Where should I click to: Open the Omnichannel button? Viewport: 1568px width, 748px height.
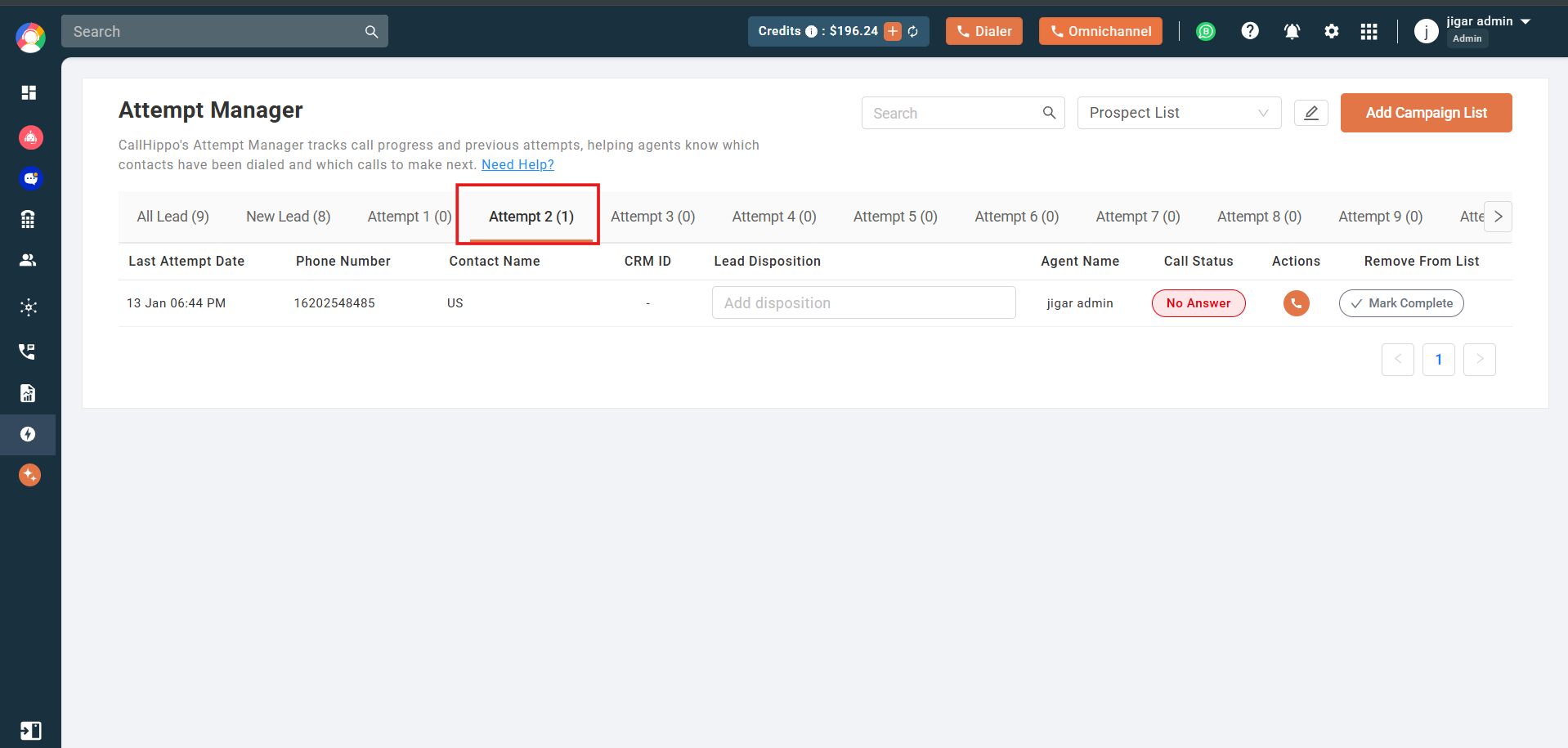click(1100, 31)
